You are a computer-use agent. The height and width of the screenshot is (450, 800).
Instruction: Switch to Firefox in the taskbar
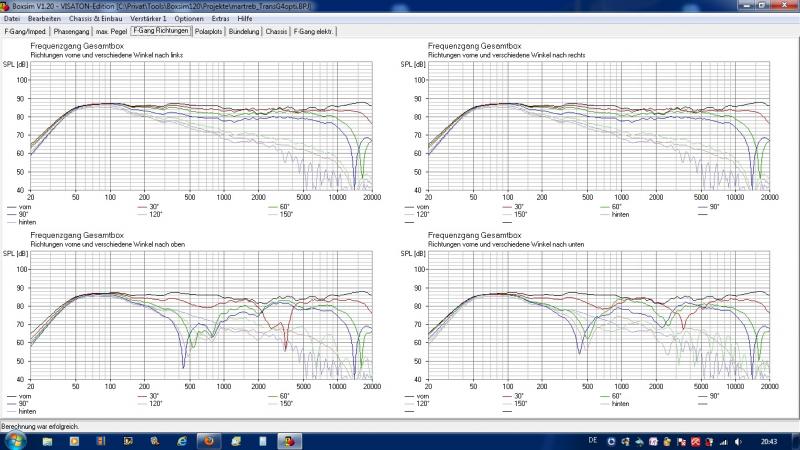click(x=208, y=440)
